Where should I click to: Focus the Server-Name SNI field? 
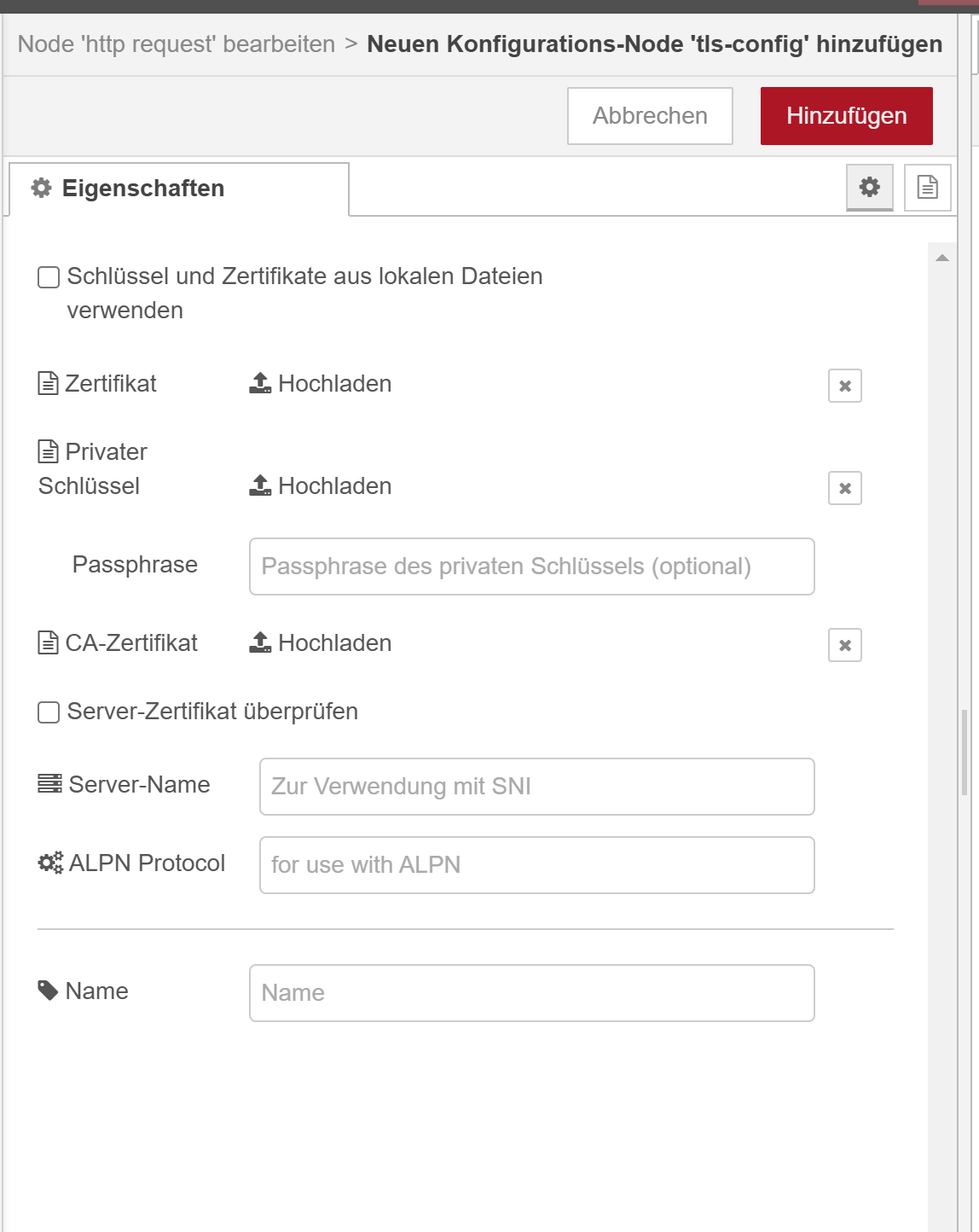[536, 787]
